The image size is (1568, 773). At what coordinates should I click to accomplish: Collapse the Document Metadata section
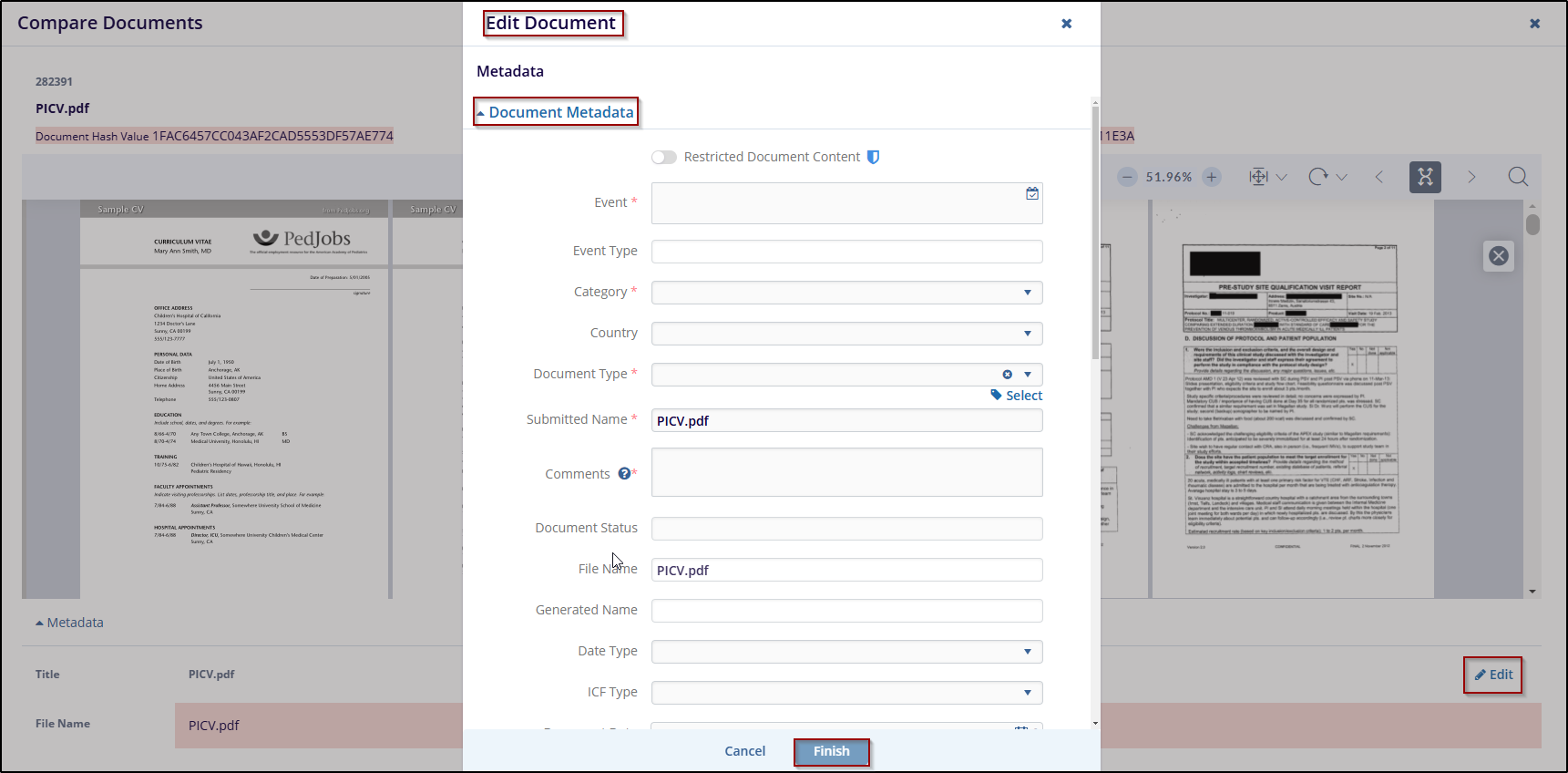click(555, 112)
